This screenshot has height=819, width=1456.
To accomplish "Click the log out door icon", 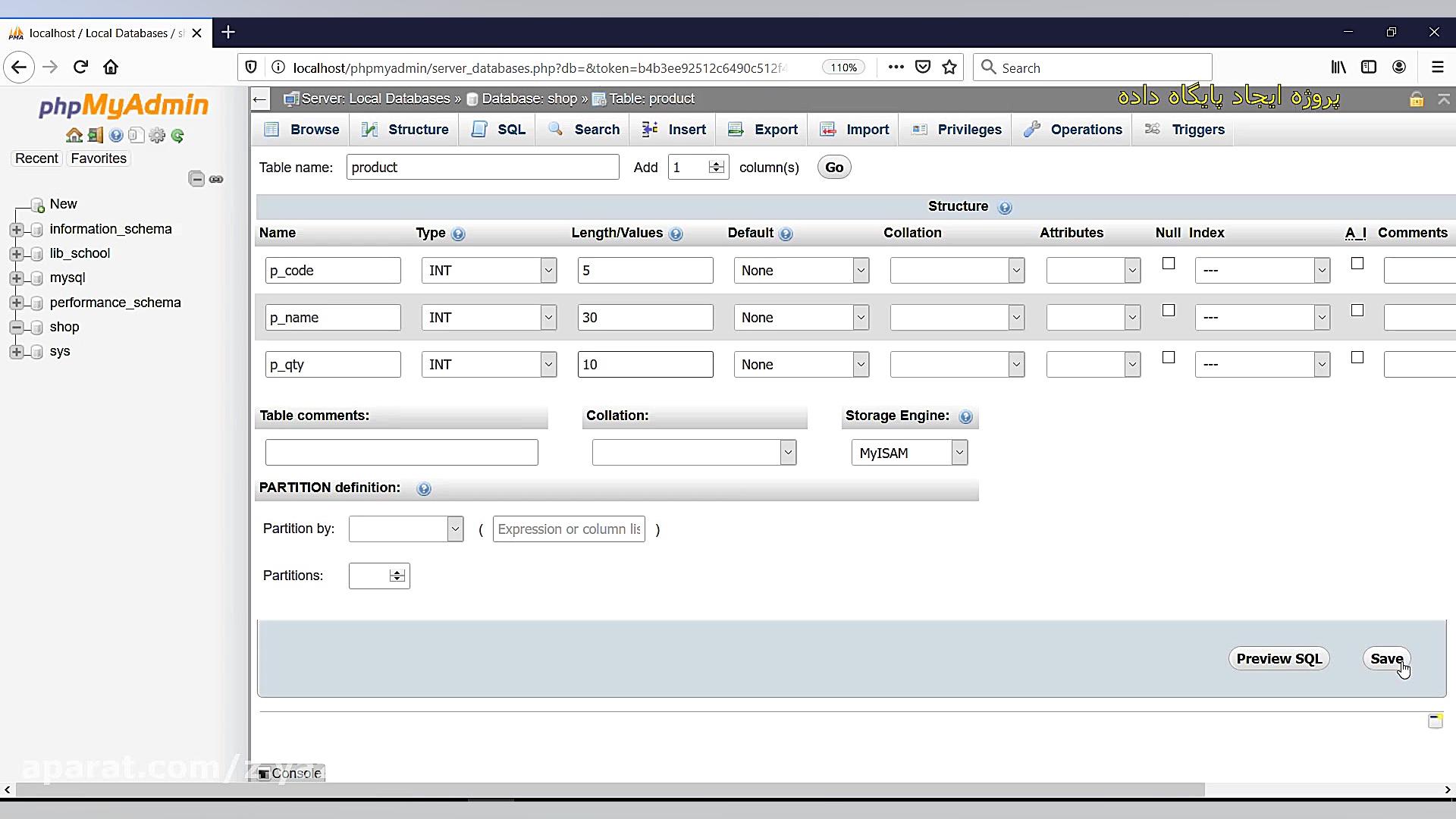I will 95,136.
